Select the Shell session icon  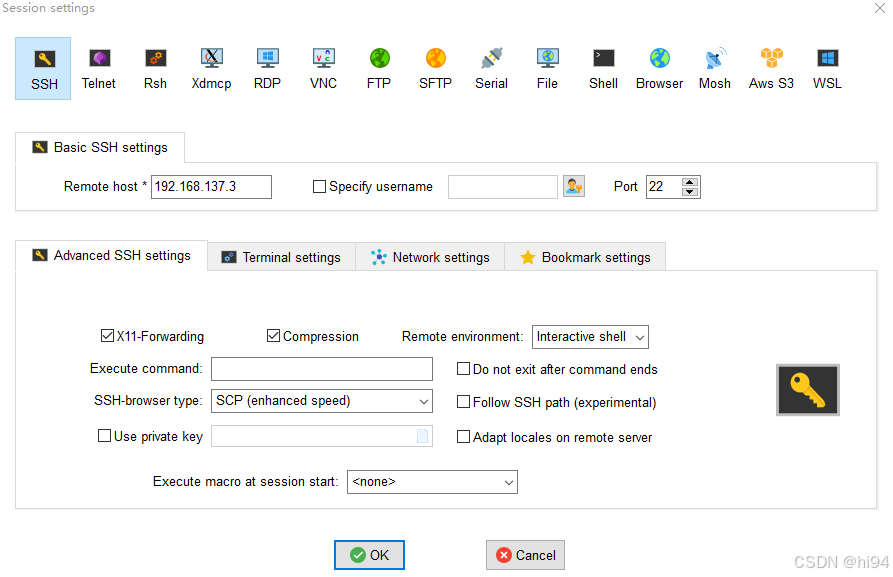pos(603,68)
